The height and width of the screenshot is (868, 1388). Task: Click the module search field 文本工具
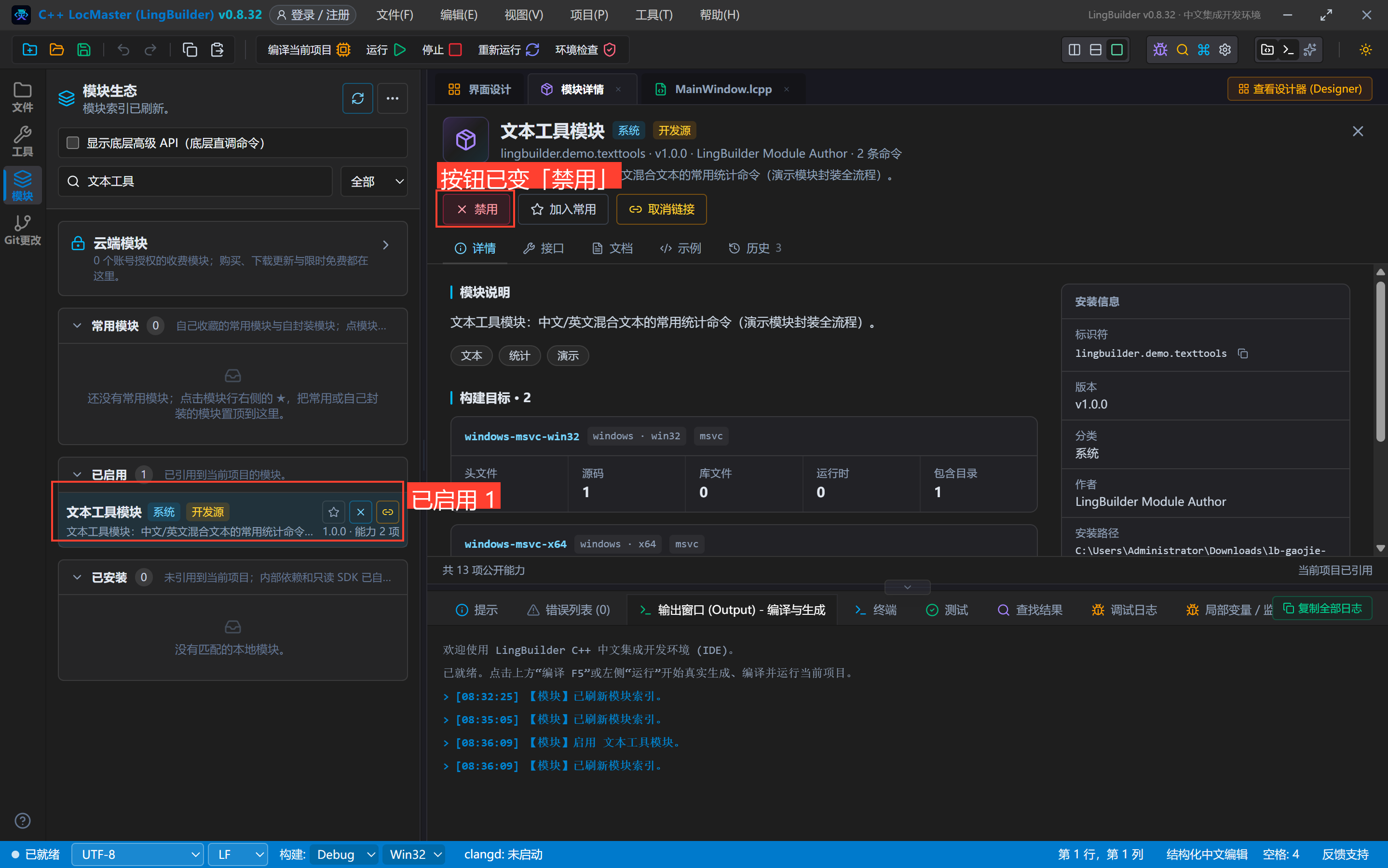point(195,181)
